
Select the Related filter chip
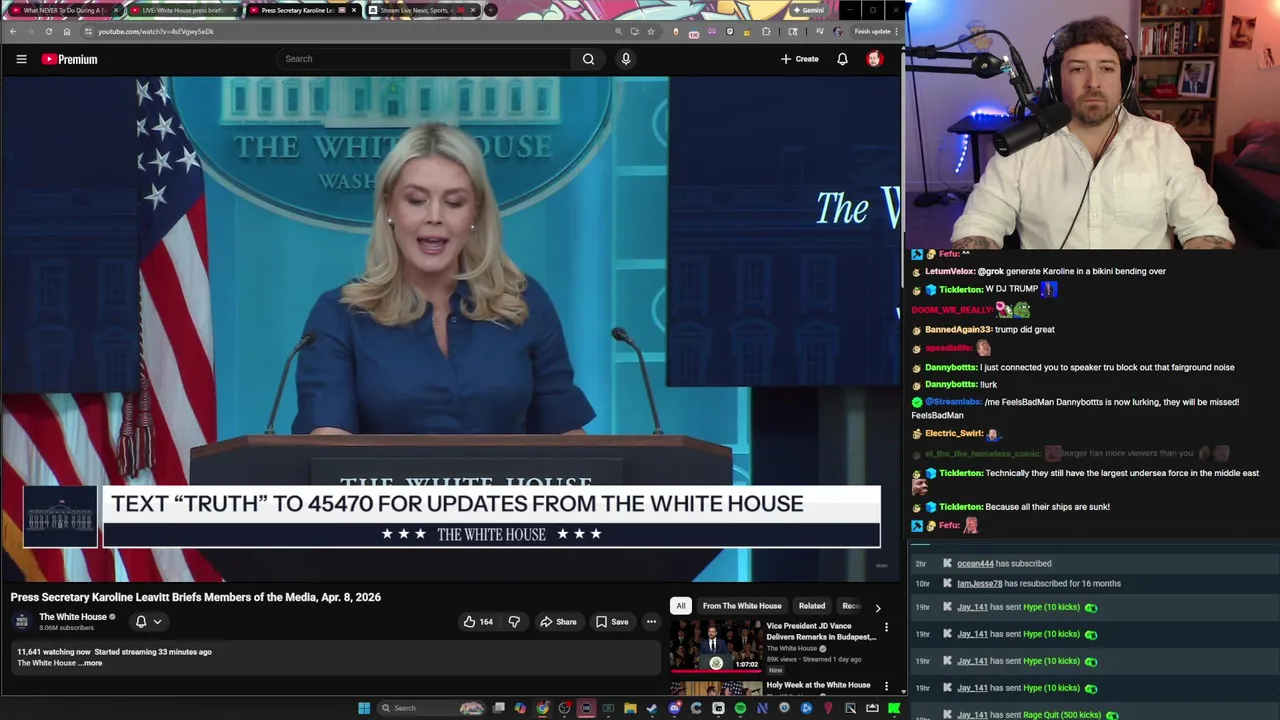pyautogui.click(x=812, y=606)
